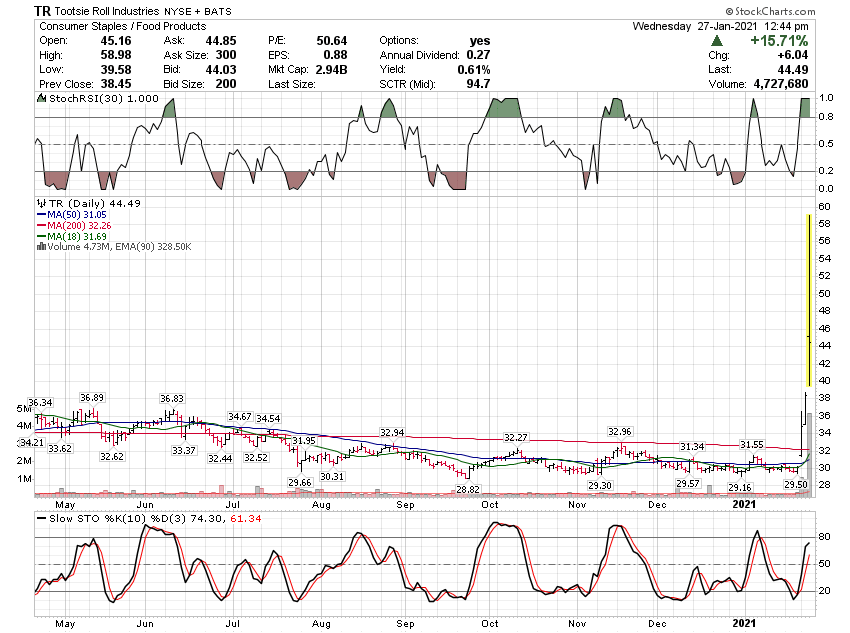
Task: Click the 31.55 price label
Action: coord(752,444)
